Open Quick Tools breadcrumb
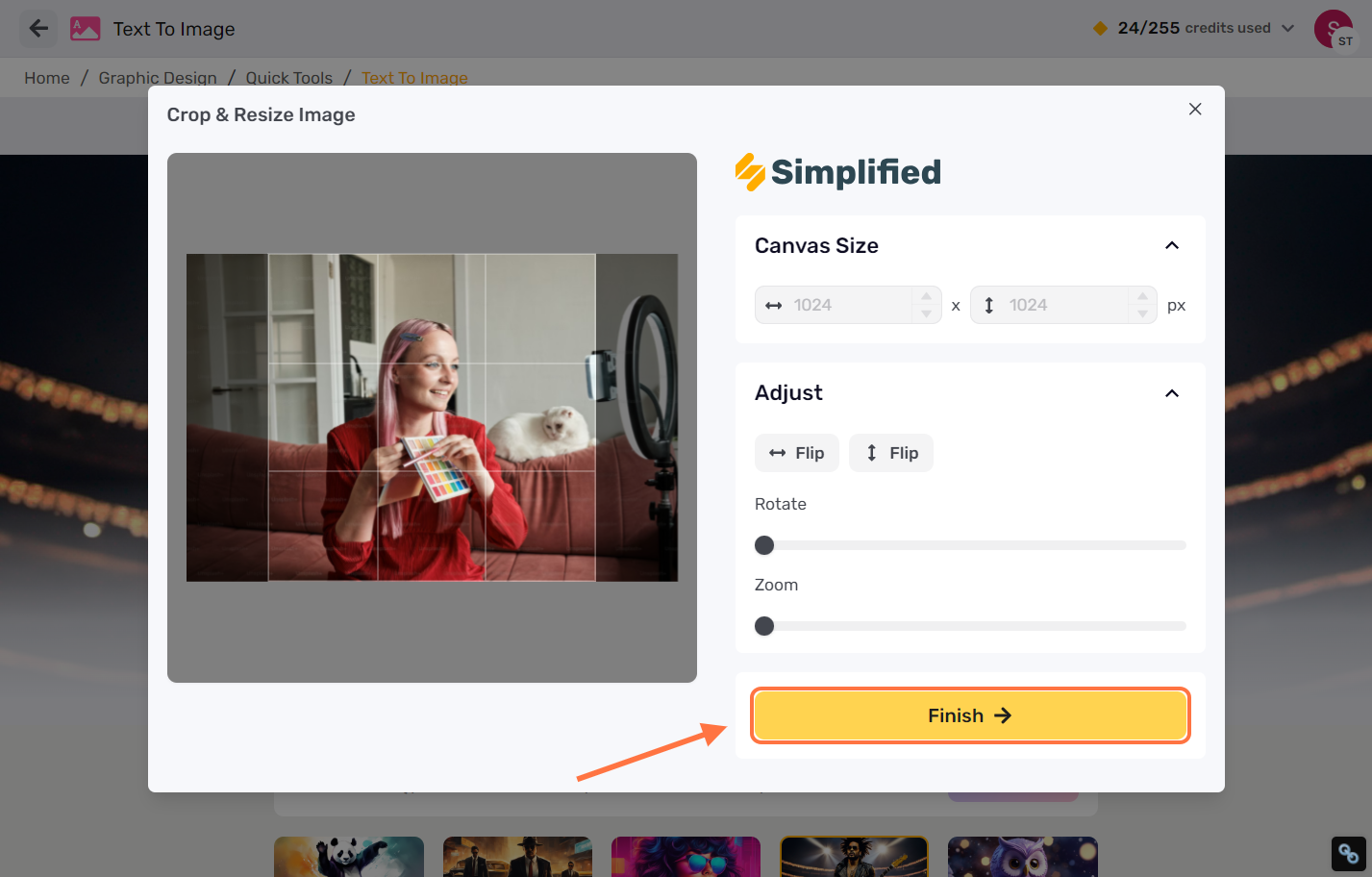This screenshot has height=877, width=1372. [289, 78]
